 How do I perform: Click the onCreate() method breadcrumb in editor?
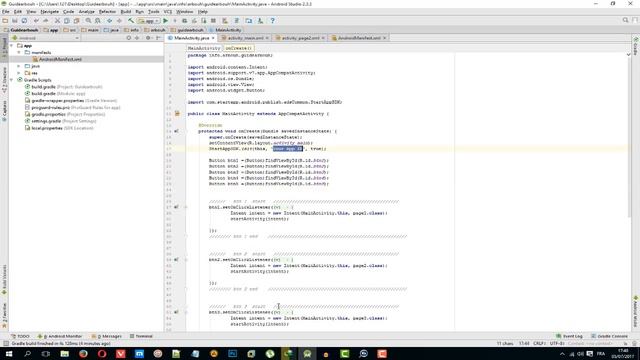[239, 48]
